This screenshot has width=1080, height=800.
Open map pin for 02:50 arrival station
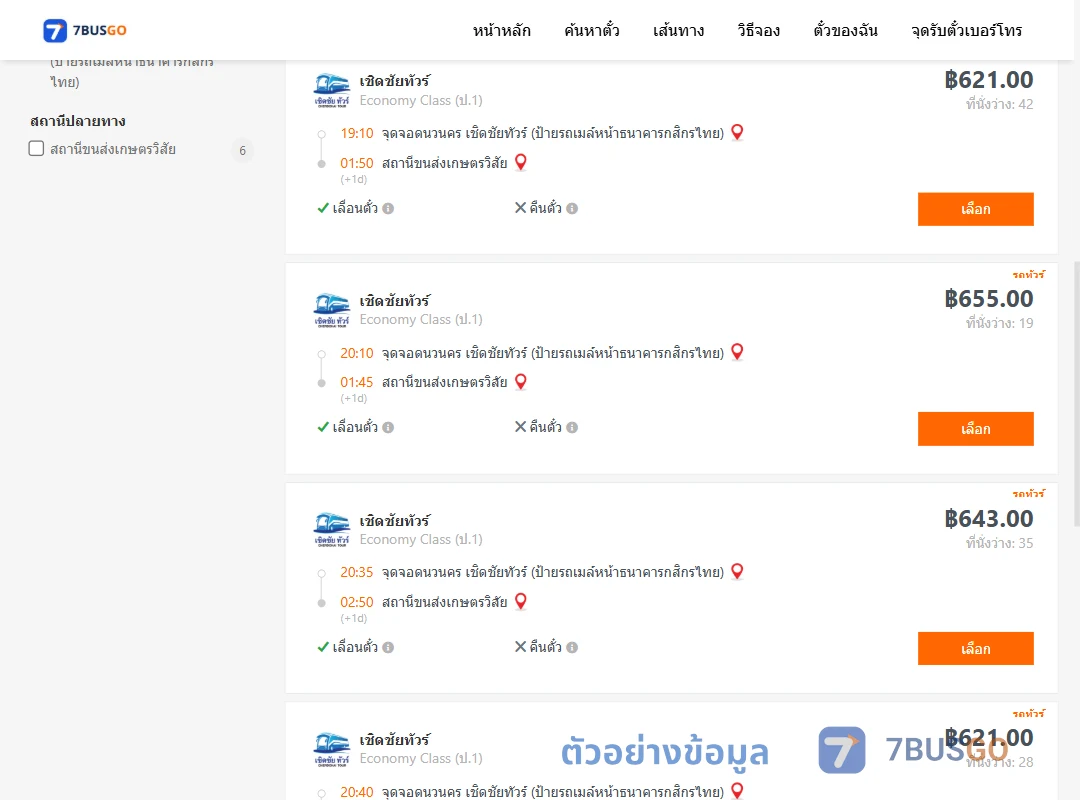pyautogui.click(x=521, y=601)
